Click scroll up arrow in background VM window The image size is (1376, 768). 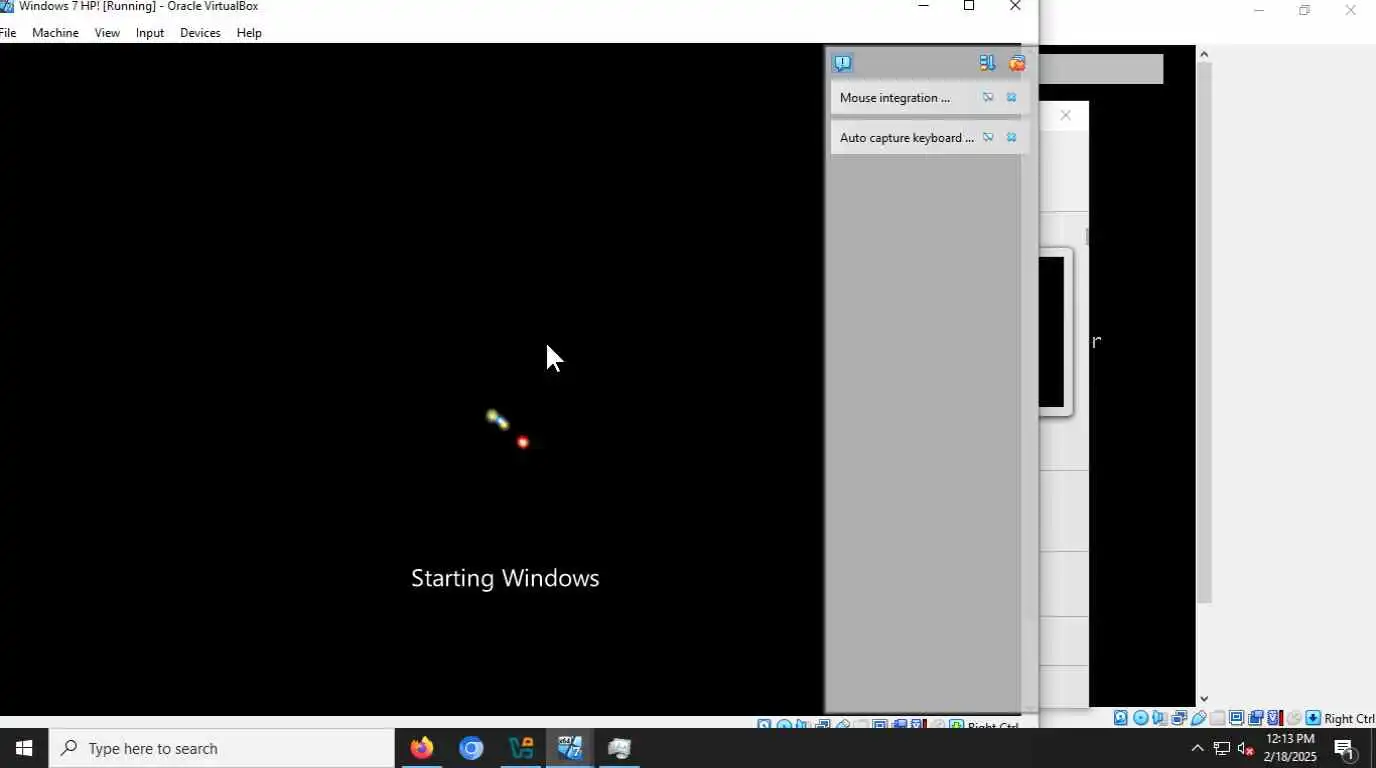point(1204,54)
